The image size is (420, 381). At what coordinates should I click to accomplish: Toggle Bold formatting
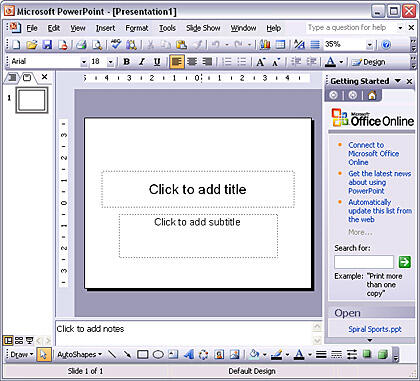click(x=126, y=62)
